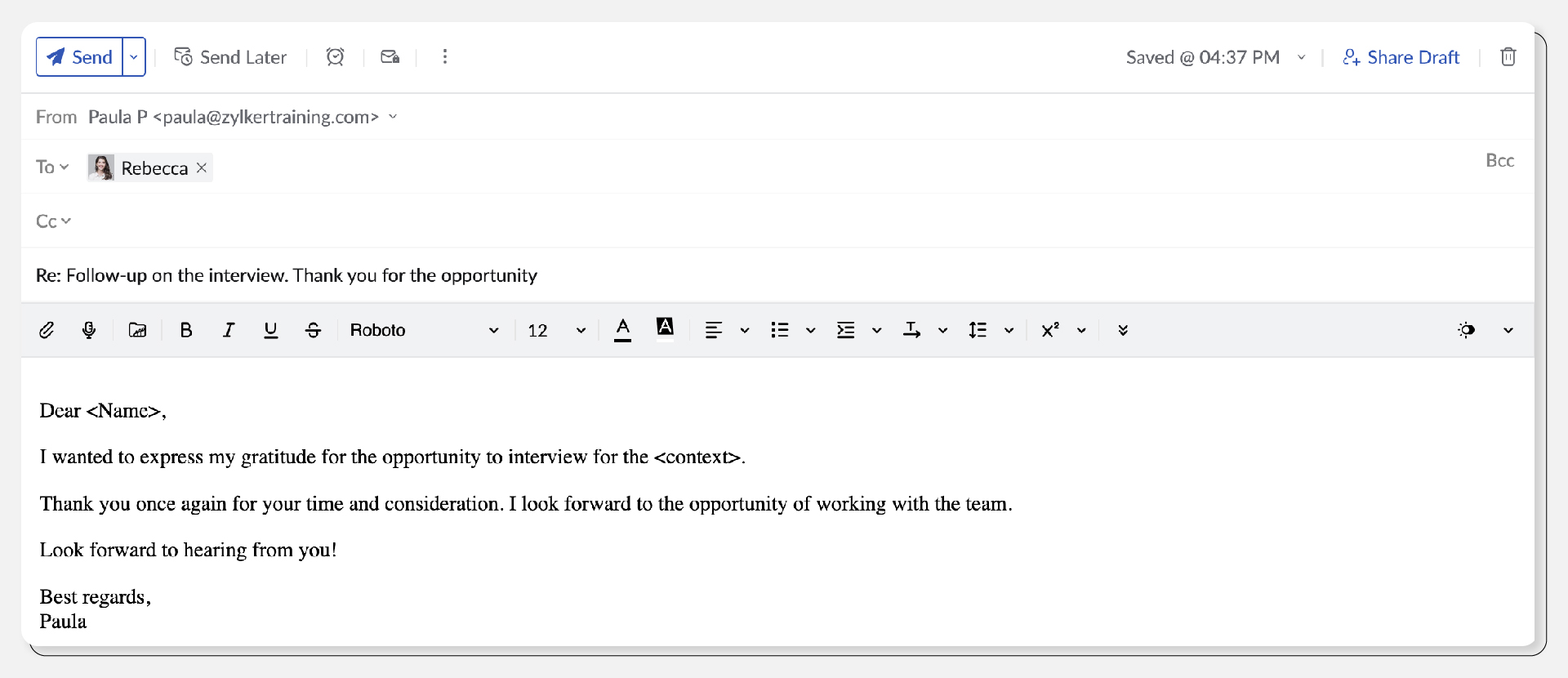Image resolution: width=1568 pixels, height=678 pixels.
Task: Open the Cc field type menu
Action: point(53,221)
